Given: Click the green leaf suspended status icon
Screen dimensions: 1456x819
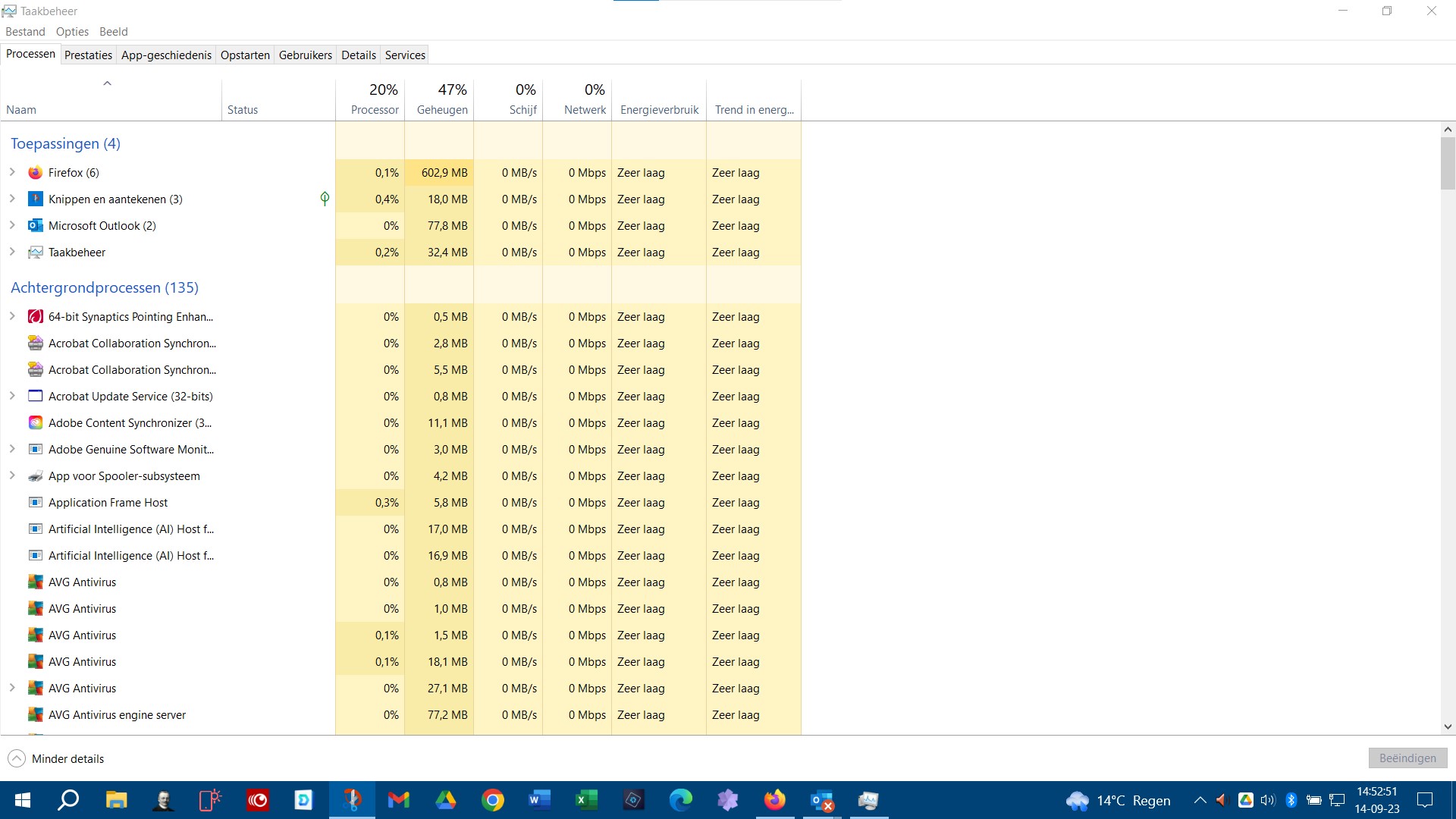Looking at the screenshot, I should 325,199.
